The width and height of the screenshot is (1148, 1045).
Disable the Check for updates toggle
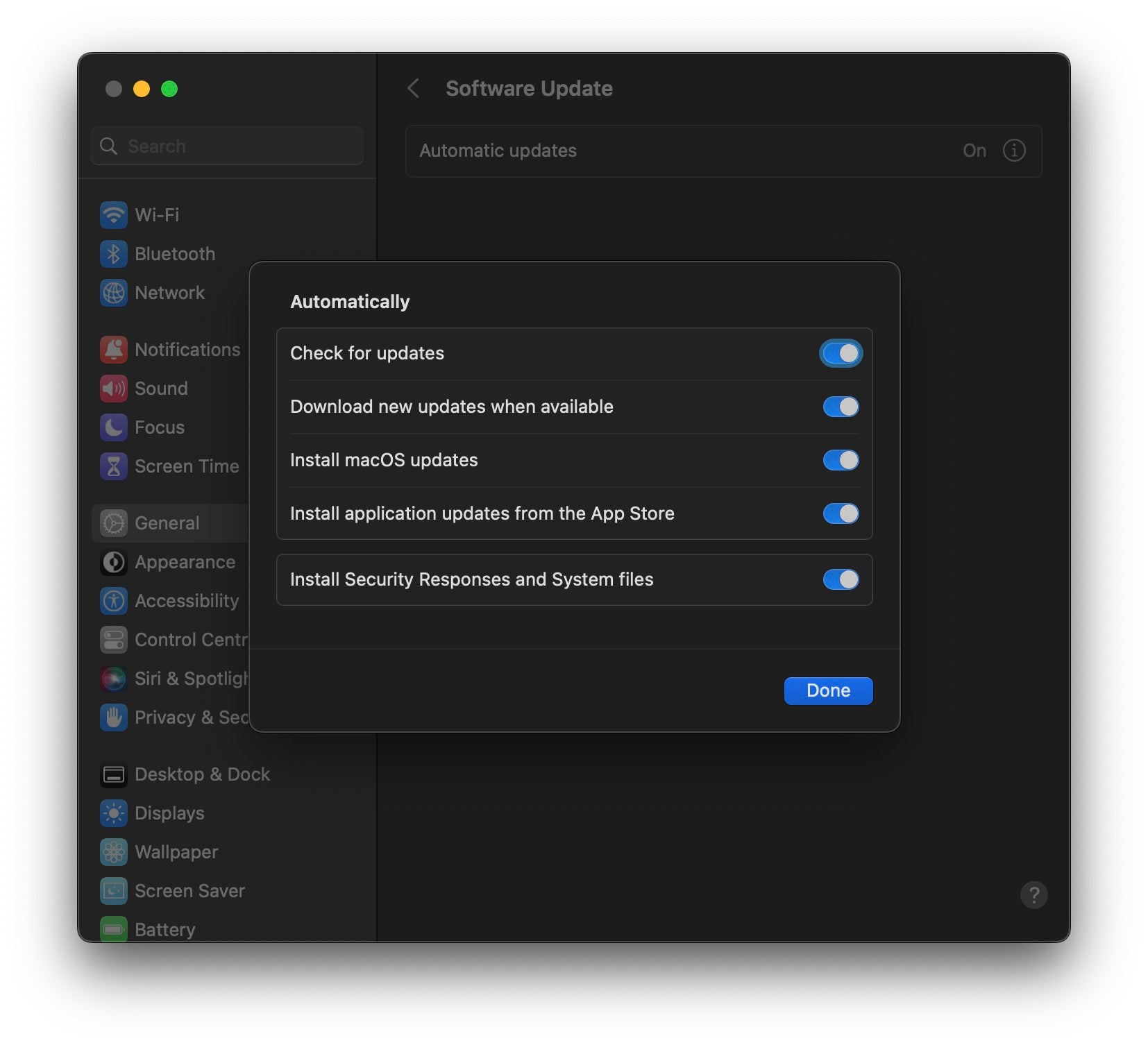tap(841, 354)
